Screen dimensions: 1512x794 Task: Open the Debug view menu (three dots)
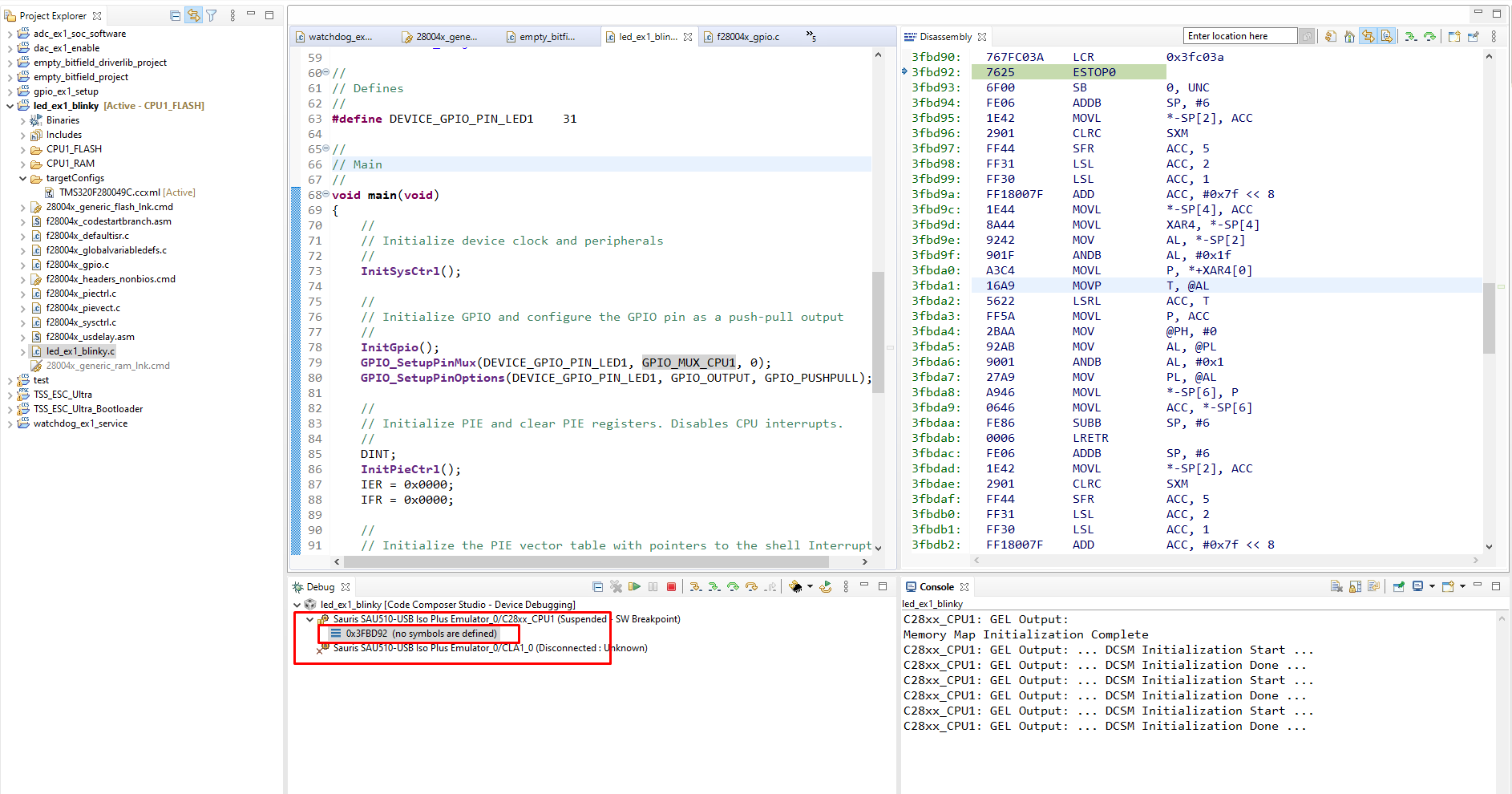(846, 586)
